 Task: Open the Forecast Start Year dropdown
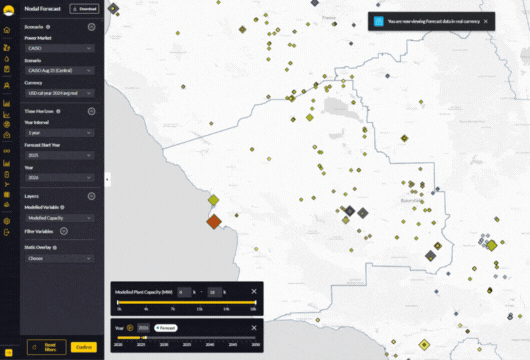pyautogui.click(x=60, y=155)
